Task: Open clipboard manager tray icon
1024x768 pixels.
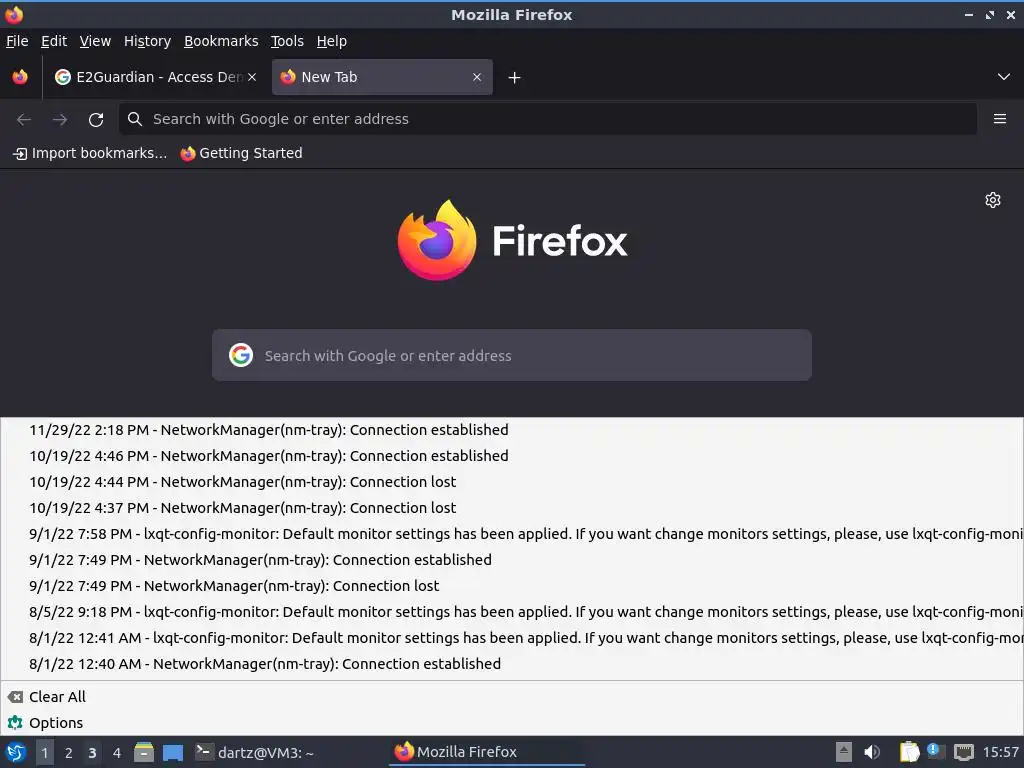Action: pyautogui.click(x=909, y=752)
